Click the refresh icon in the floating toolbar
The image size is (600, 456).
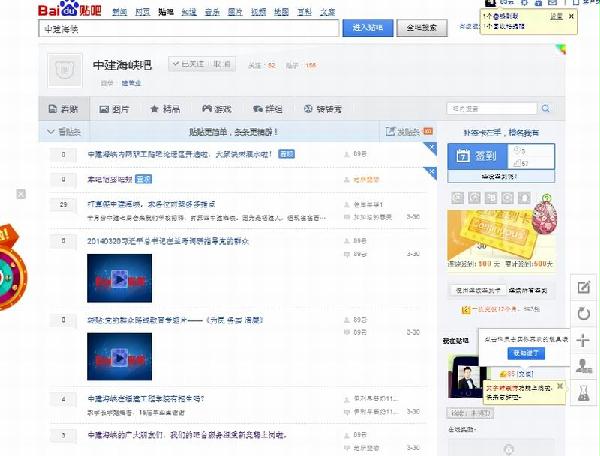click(x=584, y=314)
